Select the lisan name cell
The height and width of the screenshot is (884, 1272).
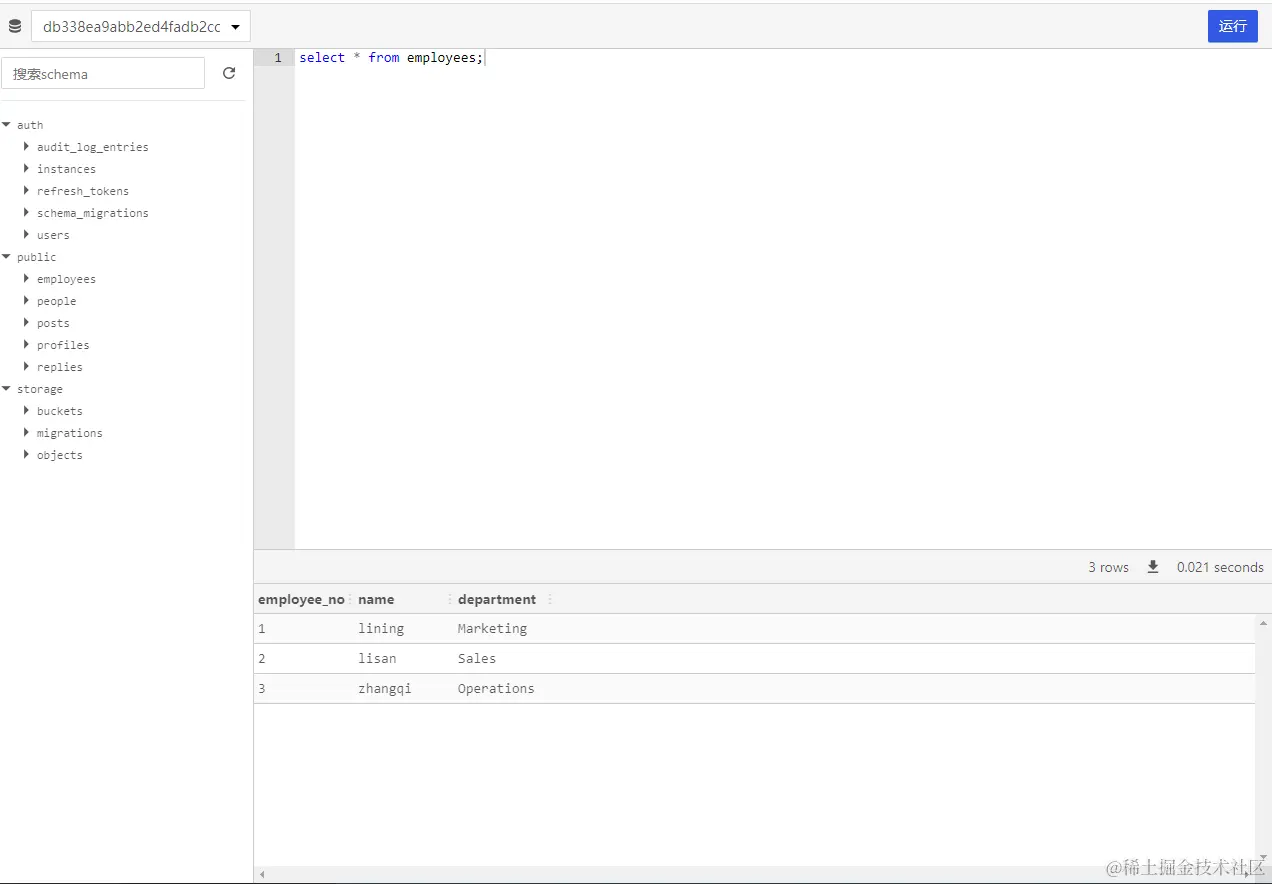click(377, 658)
